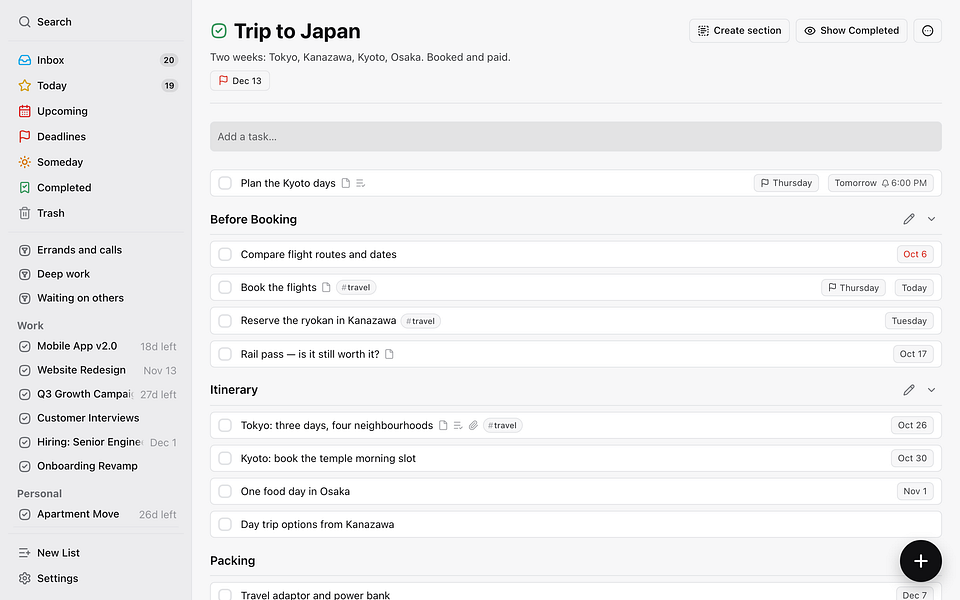This screenshot has width=960, height=600.
Task: Click the floating plus add button
Action: 920,561
